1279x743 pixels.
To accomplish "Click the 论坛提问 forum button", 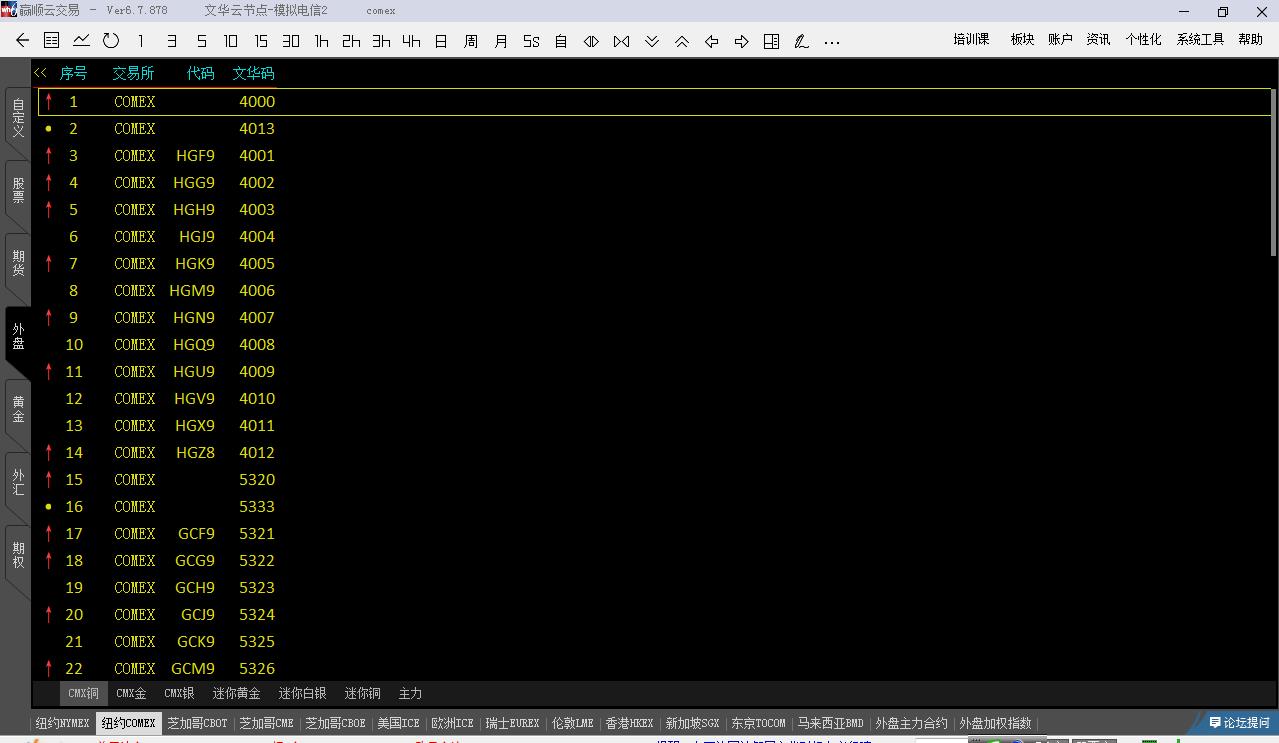I will (x=1239, y=722).
